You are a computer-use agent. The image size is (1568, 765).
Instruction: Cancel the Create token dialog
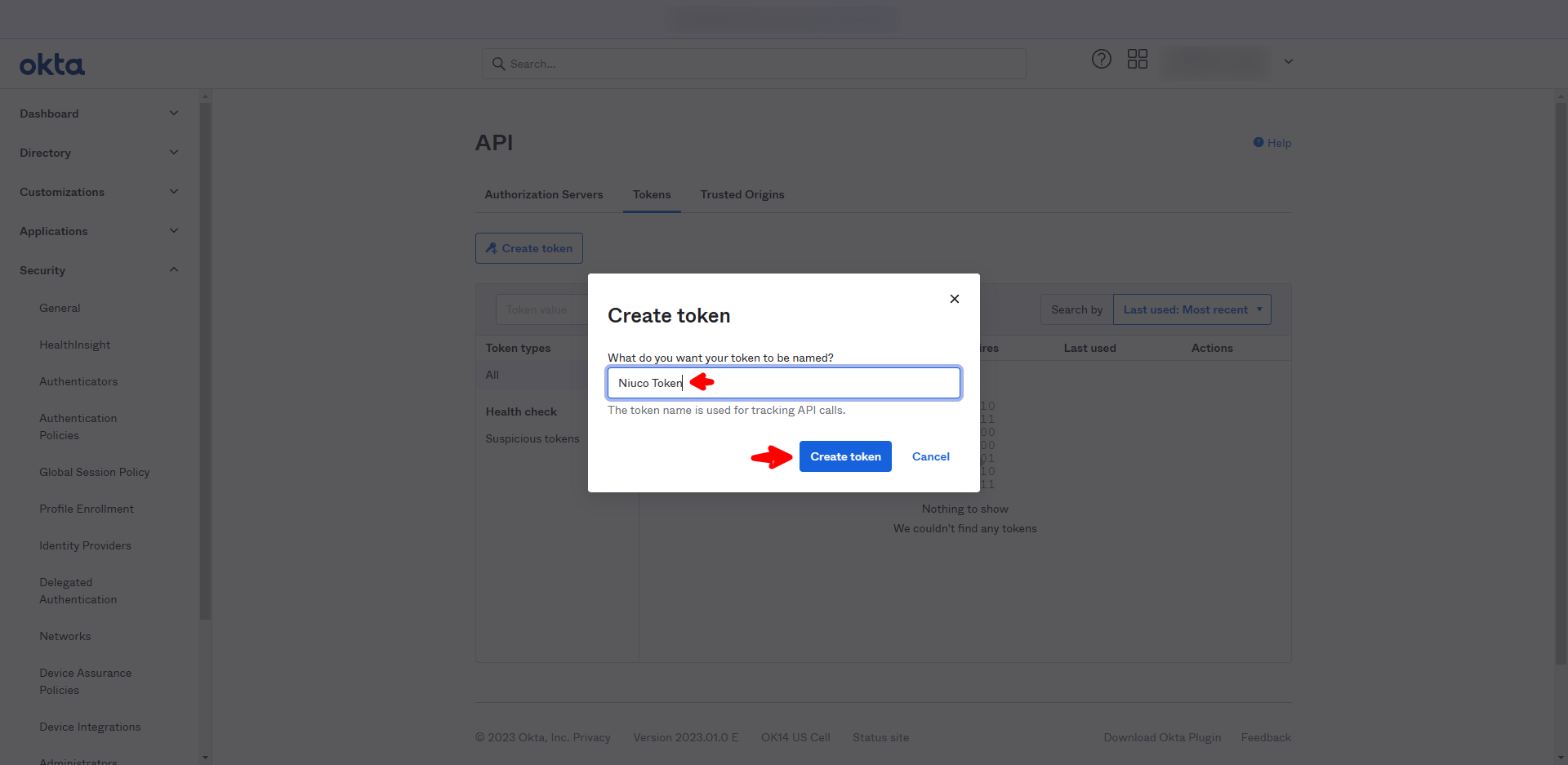[x=931, y=456]
